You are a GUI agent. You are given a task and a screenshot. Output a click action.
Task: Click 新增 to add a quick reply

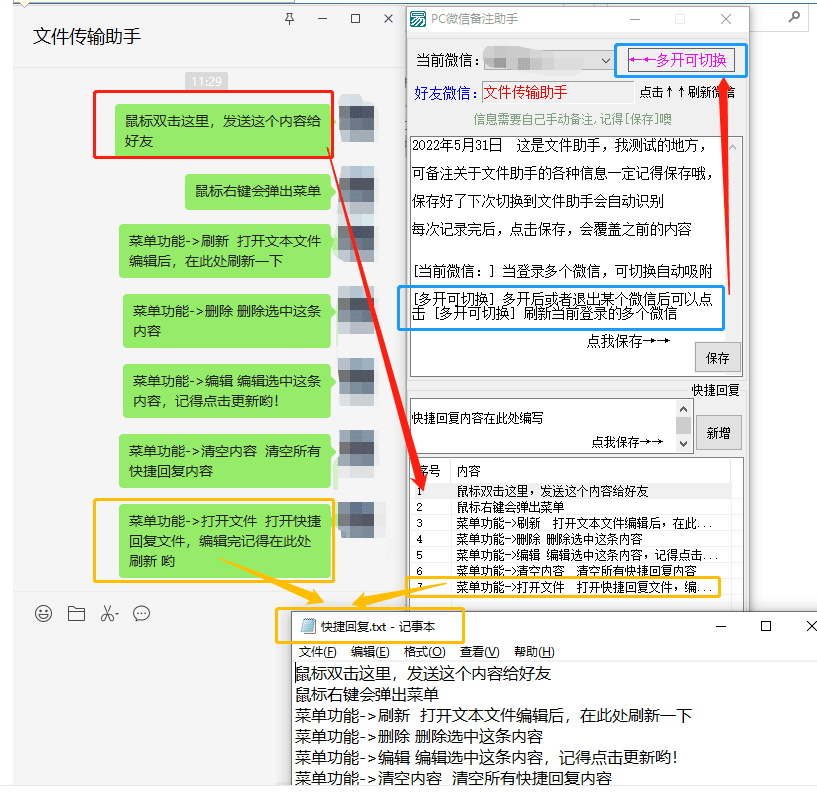point(718,433)
